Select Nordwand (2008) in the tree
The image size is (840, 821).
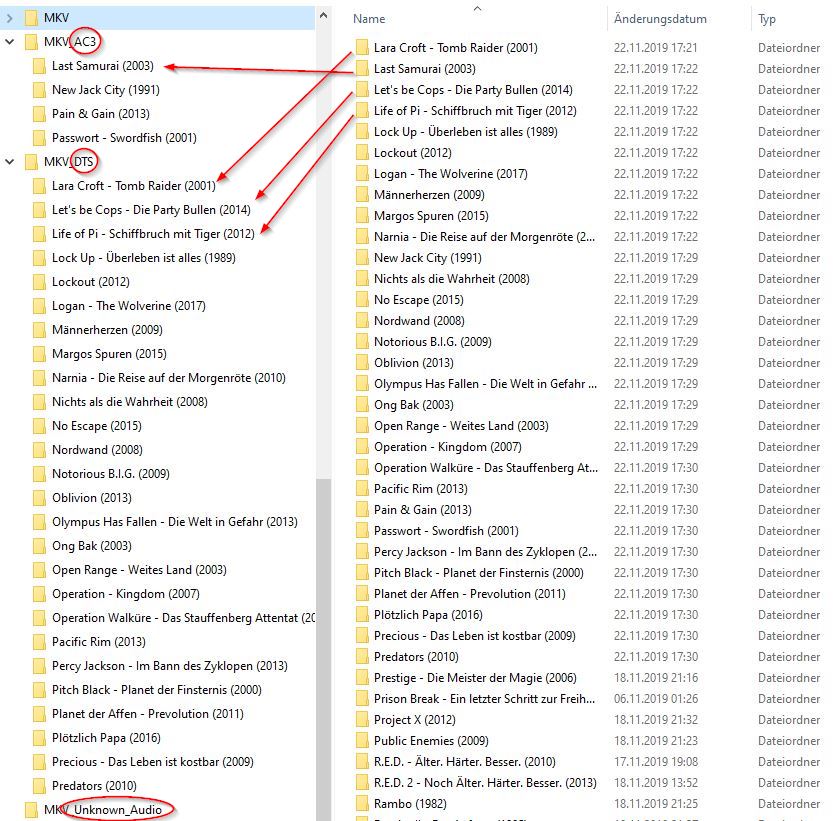coord(97,450)
